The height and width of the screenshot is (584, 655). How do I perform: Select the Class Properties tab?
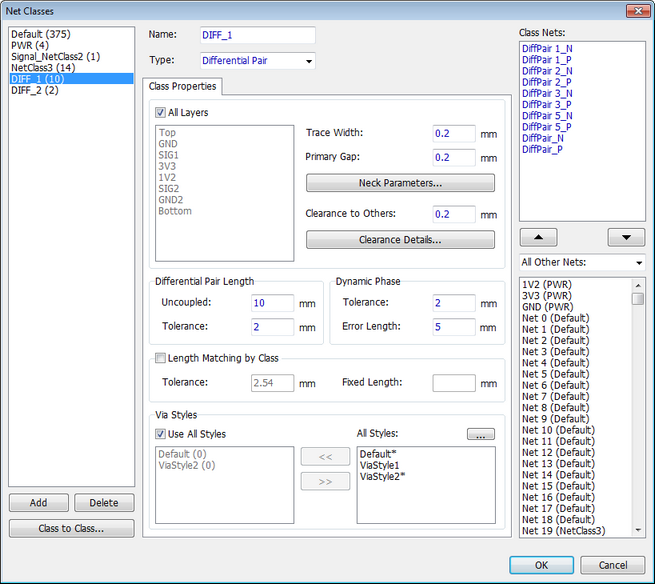coord(183,86)
